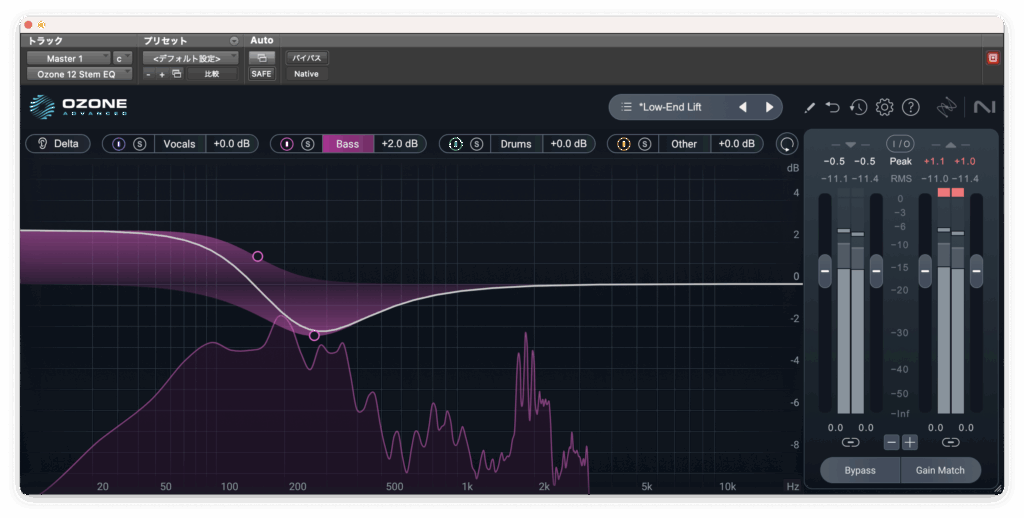Click the undo arrow icon
Screen dimensions: 1024x518
pyautogui.click(x=833, y=107)
